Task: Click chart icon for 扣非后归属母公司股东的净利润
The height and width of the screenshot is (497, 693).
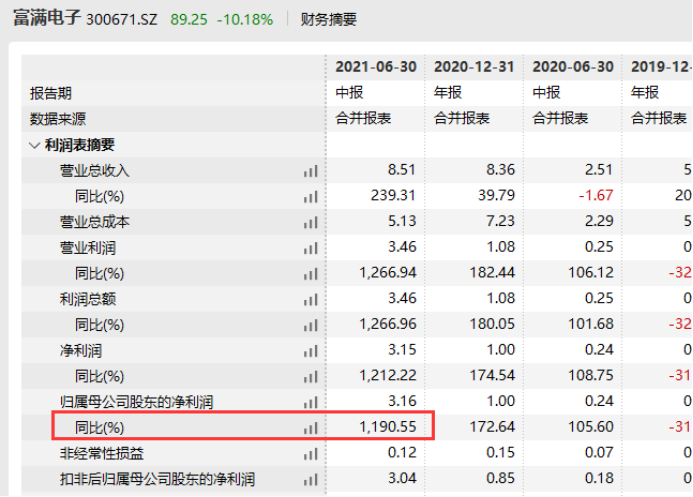Action: (311, 479)
